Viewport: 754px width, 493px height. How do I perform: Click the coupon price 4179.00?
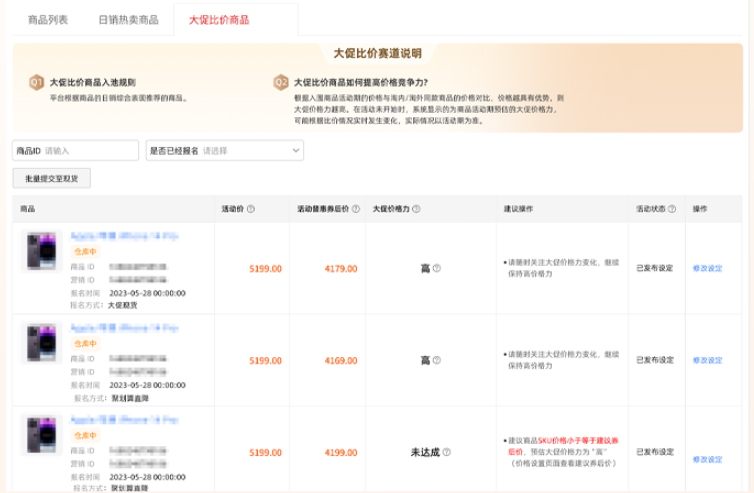[341, 269]
